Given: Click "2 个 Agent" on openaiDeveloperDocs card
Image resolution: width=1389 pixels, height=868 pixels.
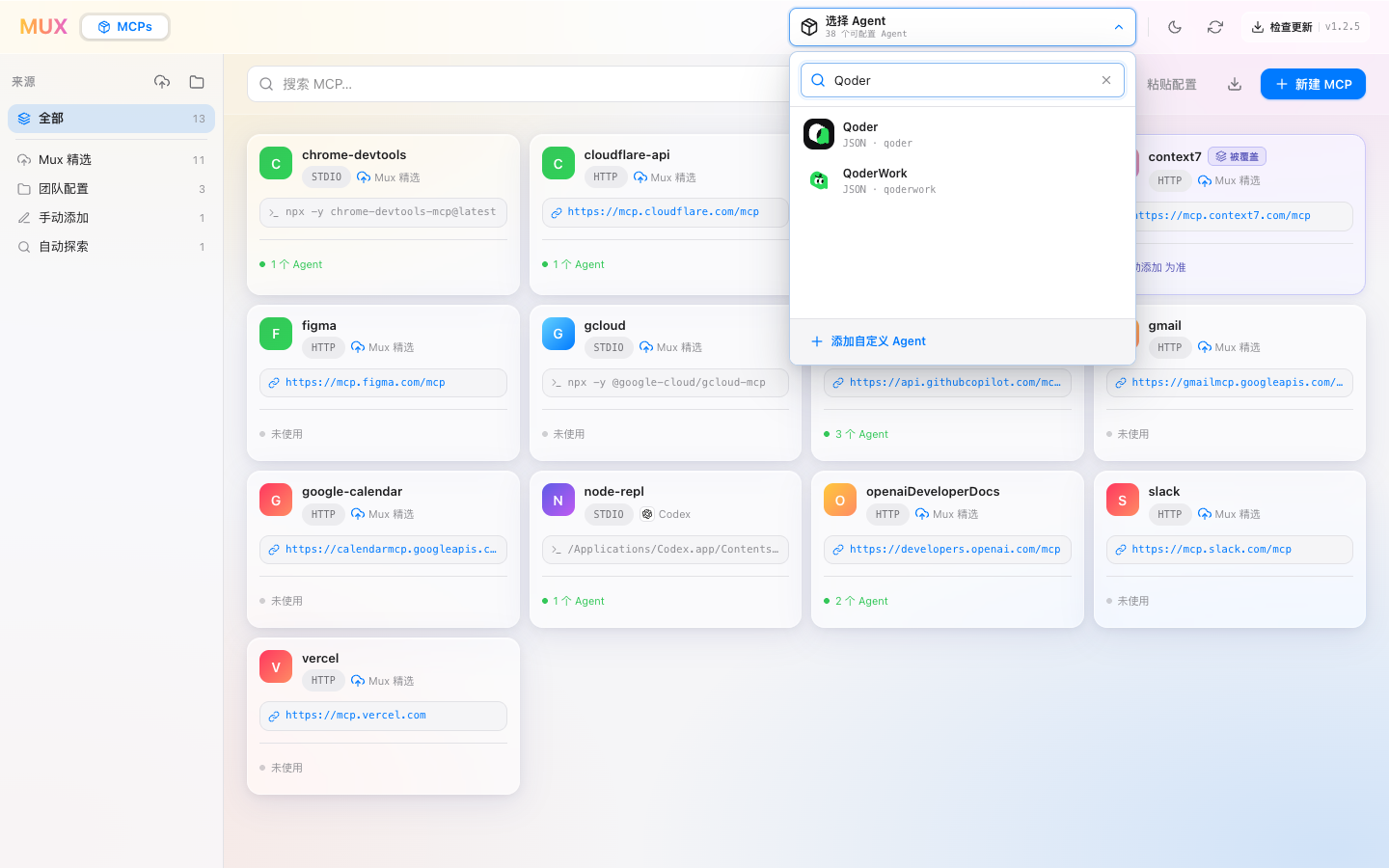Looking at the screenshot, I should pos(857,601).
